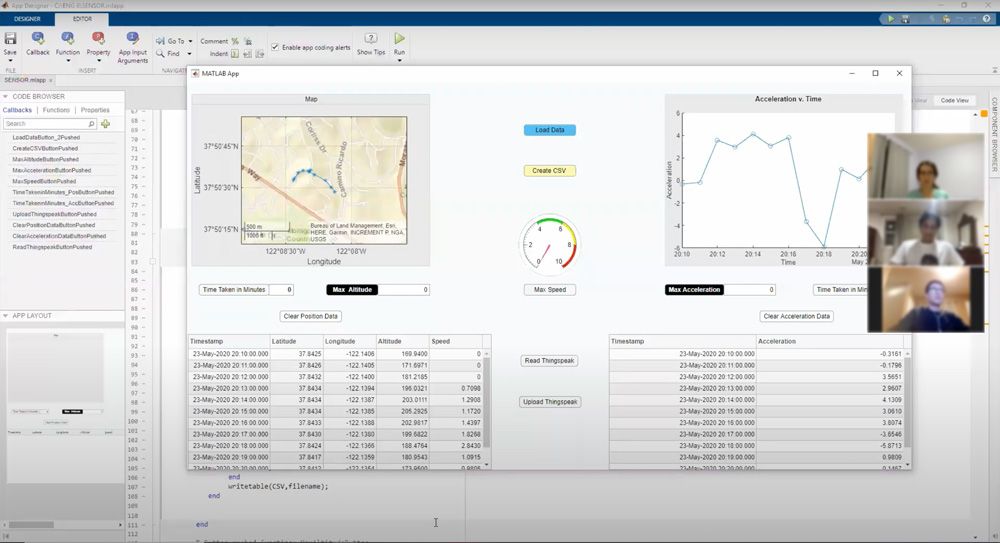The height and width of the screenshot is (543, 1000).
Task: Switch to the Designer tab
Action: [27, 19]
